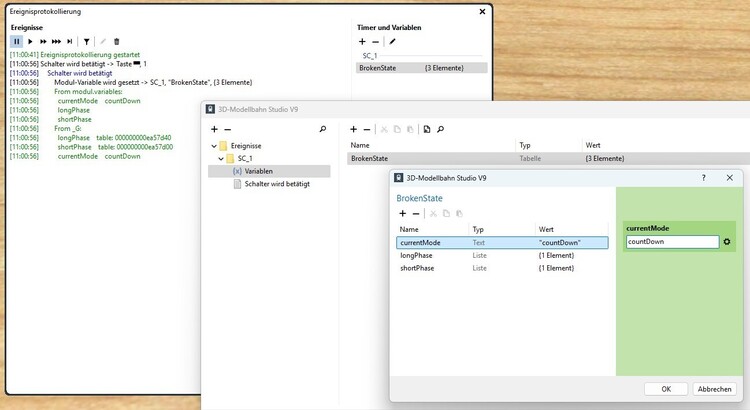Close the Ereignisprotokollierung window
The image size is (750, 410).
[x=482, y=11]
